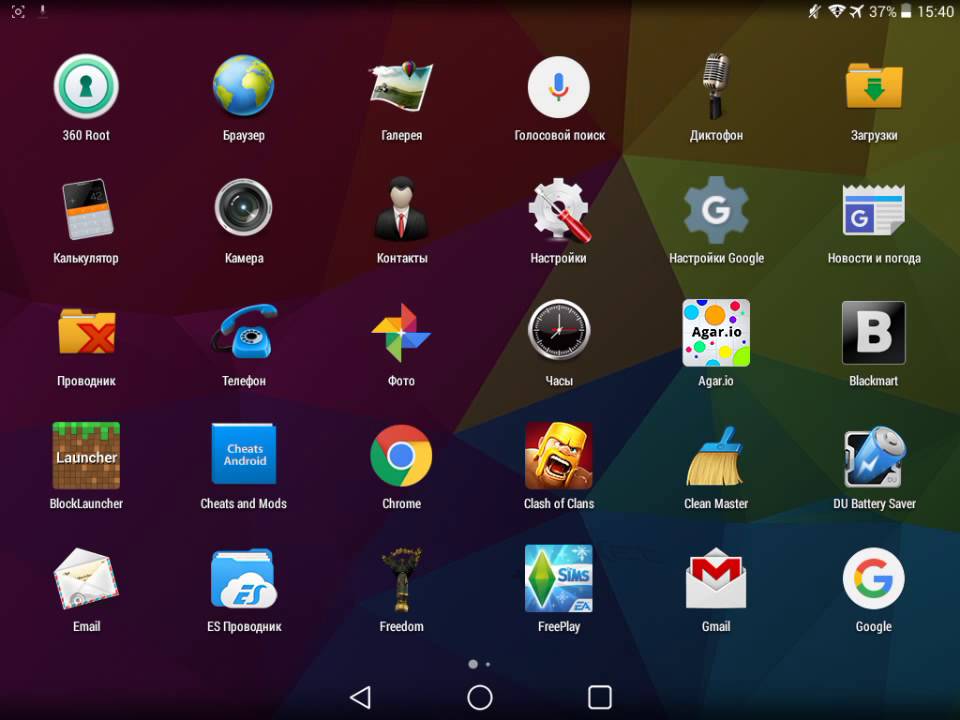The image size is (960, 720).
Task: Open the Диктофон recorder app
Action: (716, 86)
